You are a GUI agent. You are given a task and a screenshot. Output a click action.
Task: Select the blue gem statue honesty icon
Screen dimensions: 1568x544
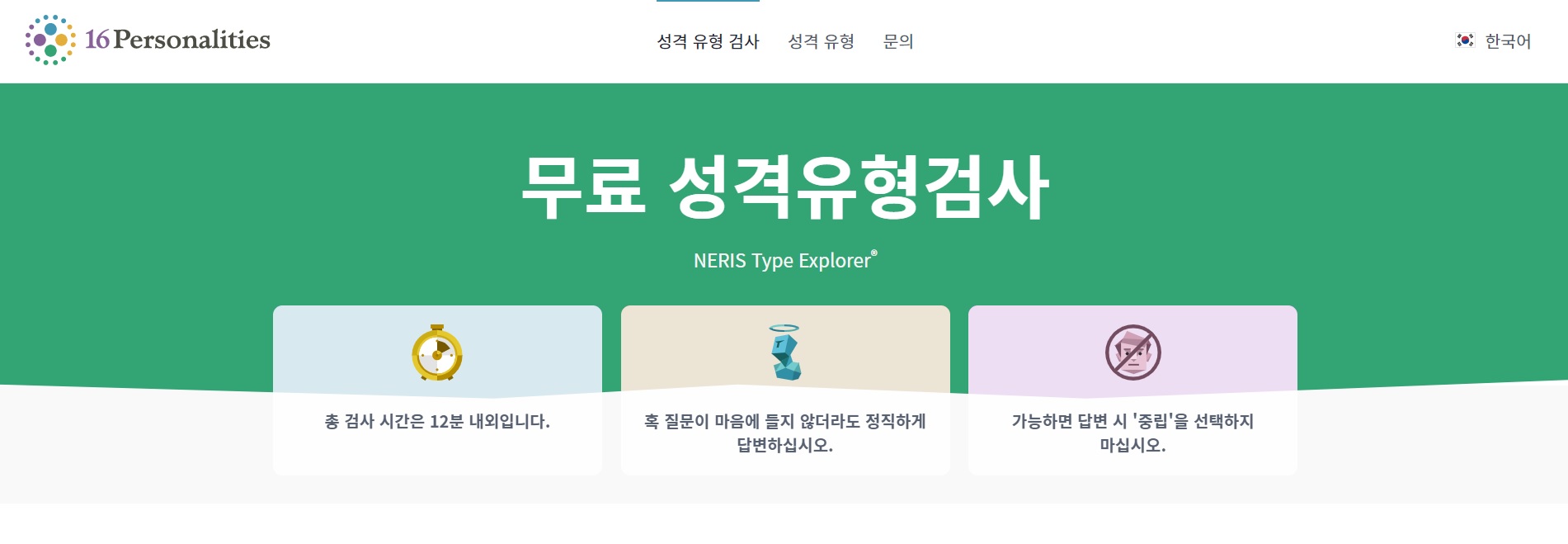tap(784, 359)
